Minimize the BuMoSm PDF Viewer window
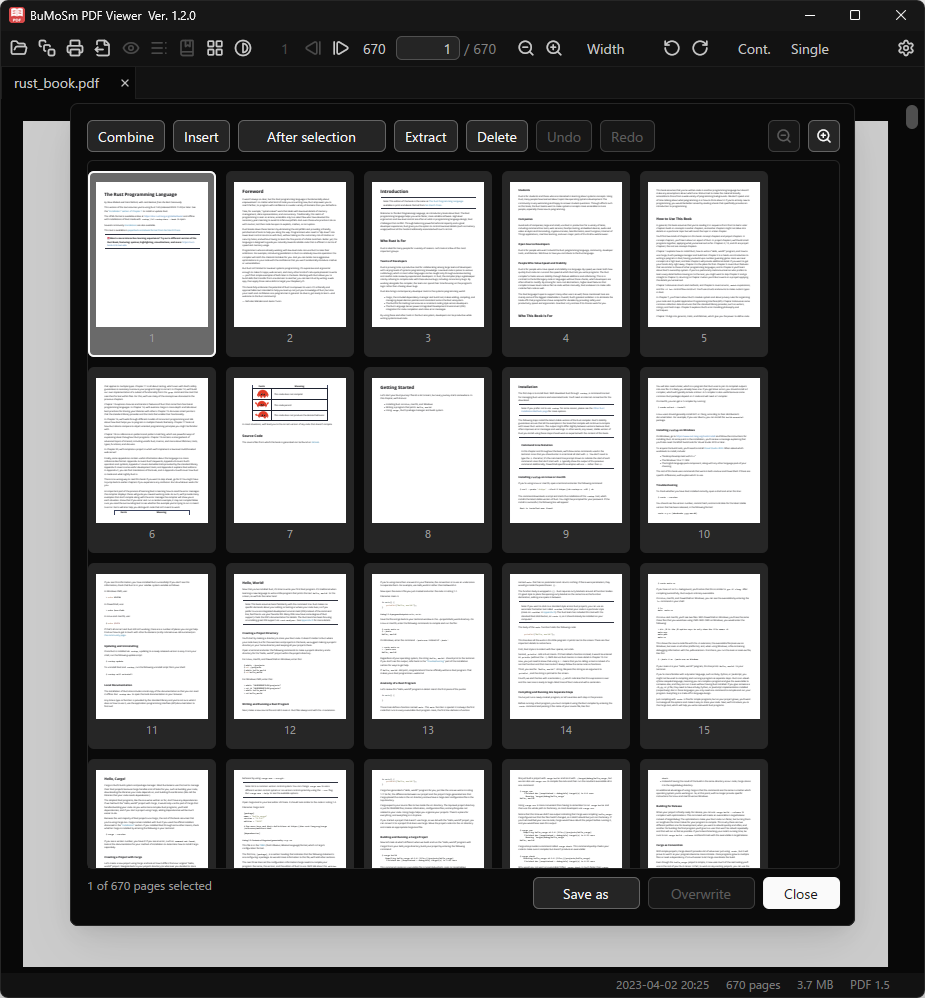The height and width of the screenshot is (998, 925). [810, 15]
